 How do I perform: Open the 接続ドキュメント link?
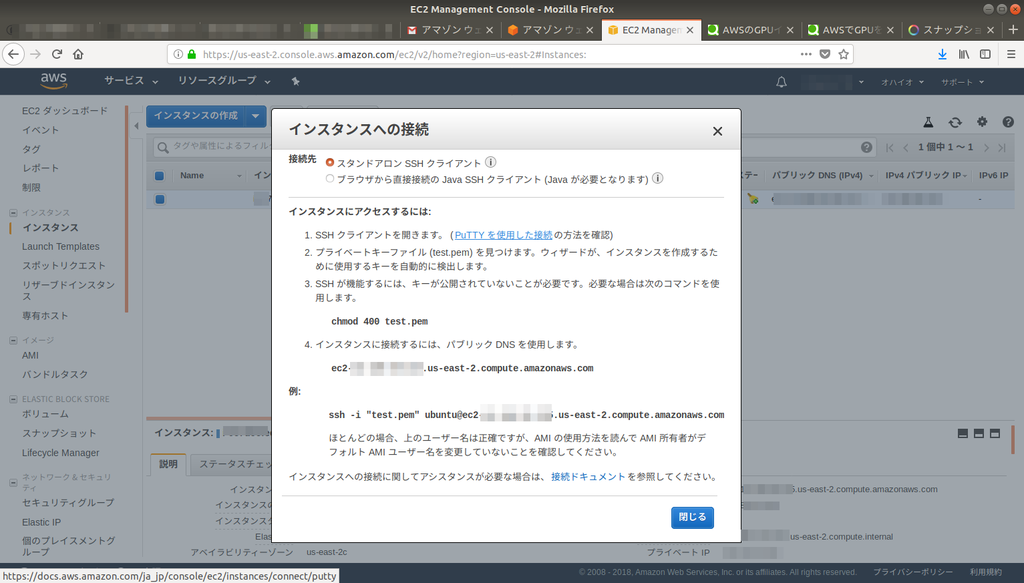click(588, 477)
